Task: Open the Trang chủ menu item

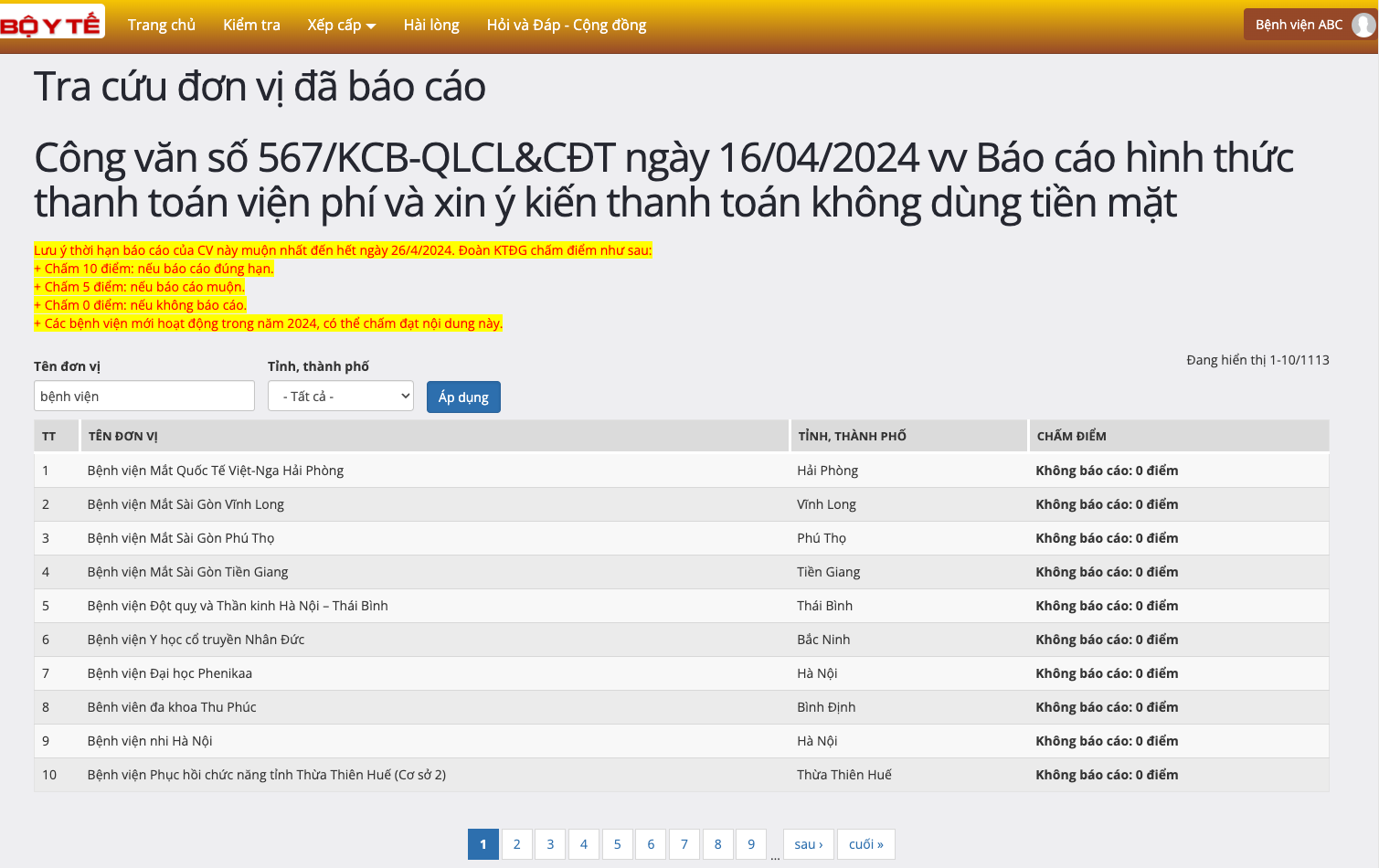Action: (162, 25)
